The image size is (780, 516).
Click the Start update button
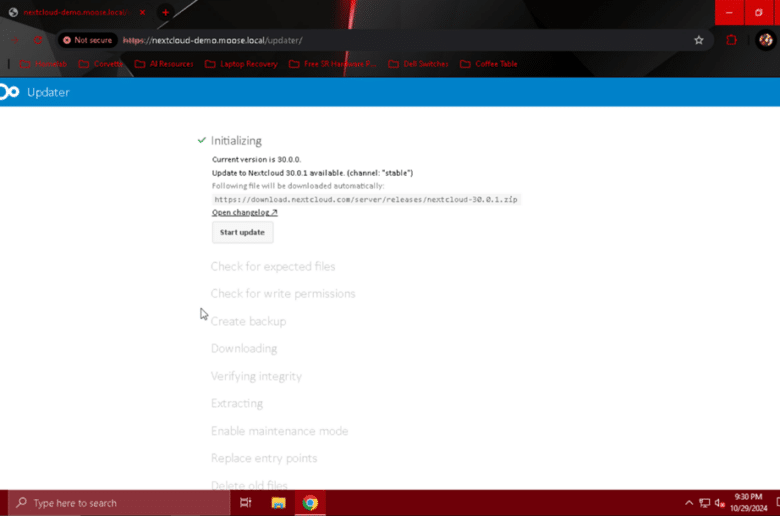pos(242,232)
